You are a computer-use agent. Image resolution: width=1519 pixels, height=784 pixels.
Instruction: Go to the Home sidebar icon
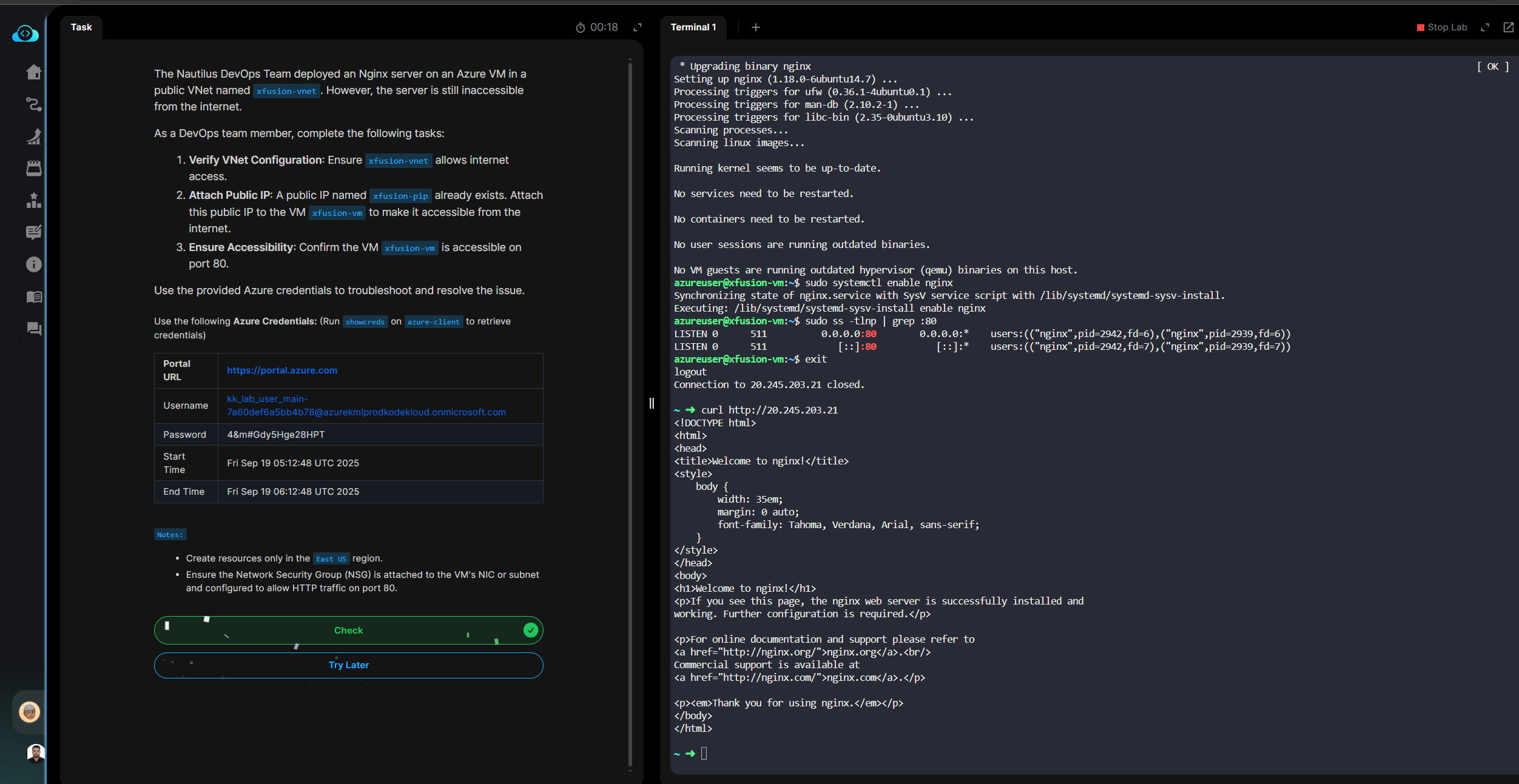(34, 72)
